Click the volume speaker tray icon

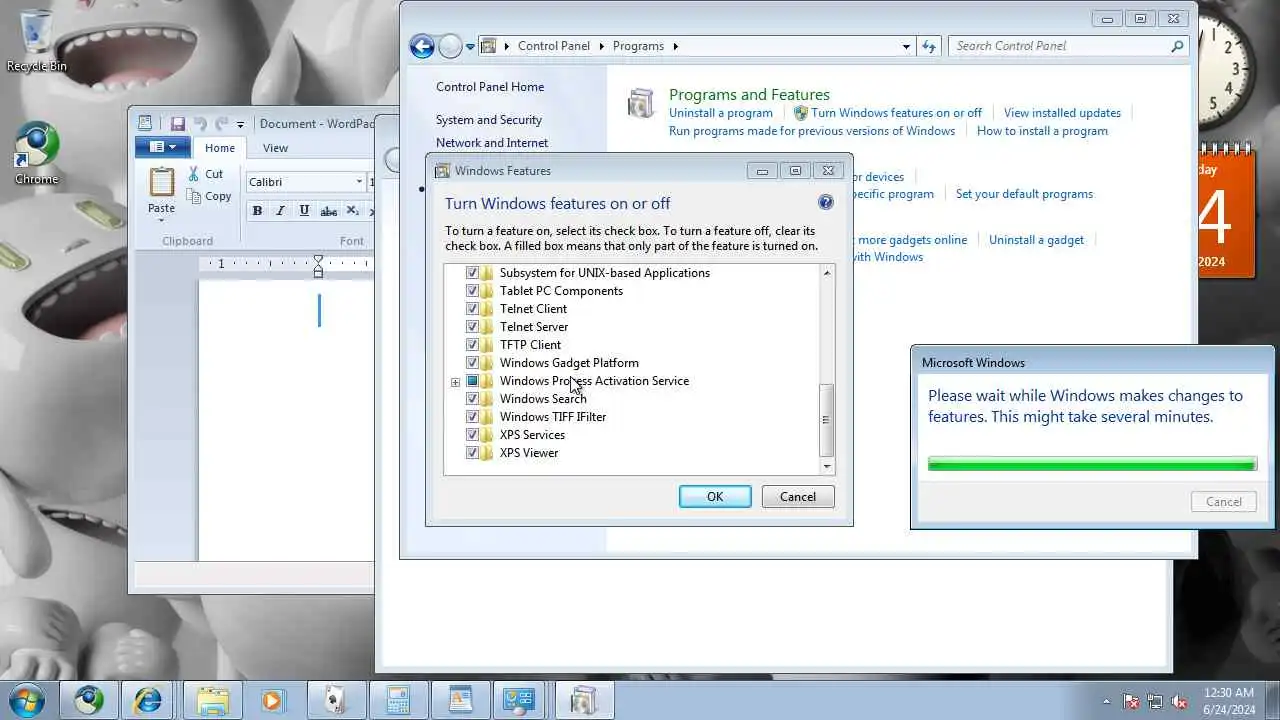(x=1180, y=702)
